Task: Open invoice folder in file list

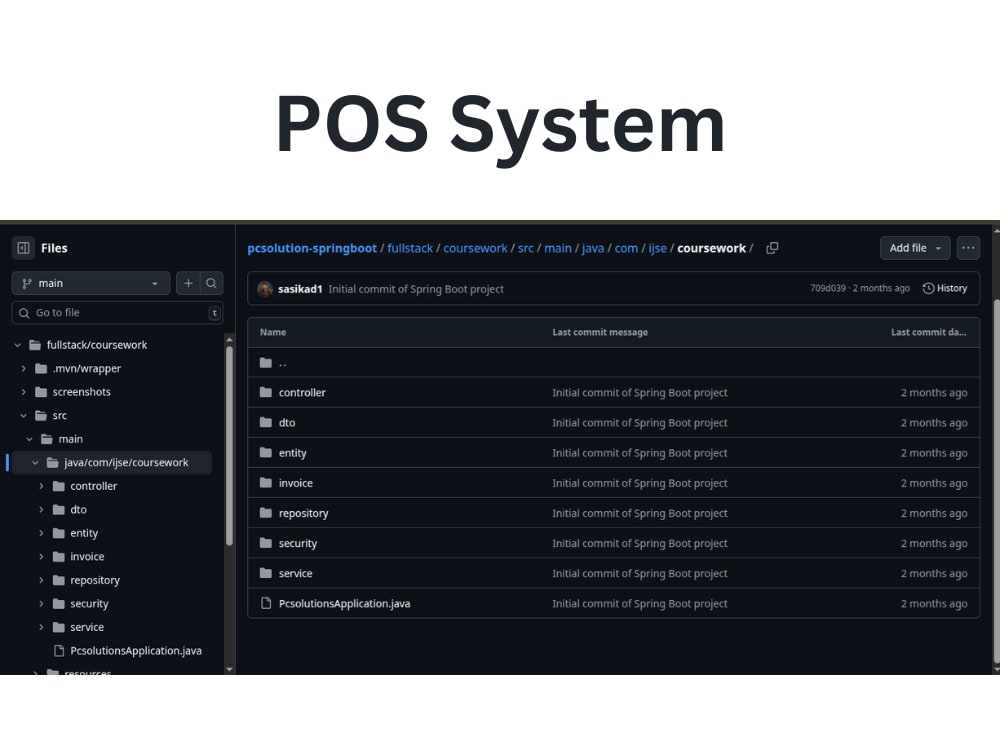Action: pyautogui.click(x=296, y=483)
